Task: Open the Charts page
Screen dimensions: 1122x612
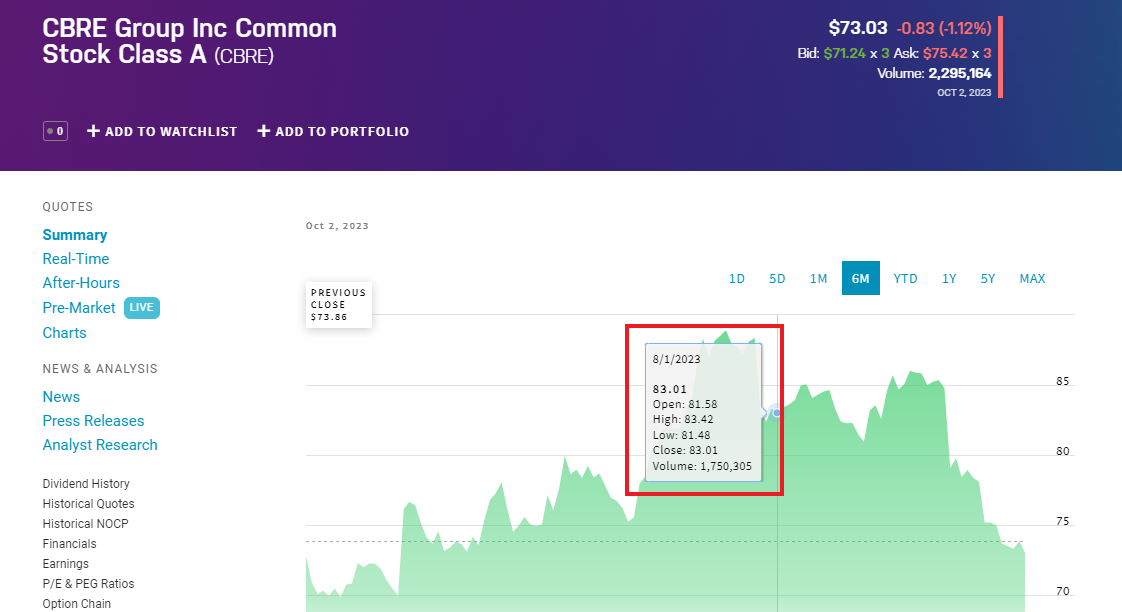Action: coord(64,333)
